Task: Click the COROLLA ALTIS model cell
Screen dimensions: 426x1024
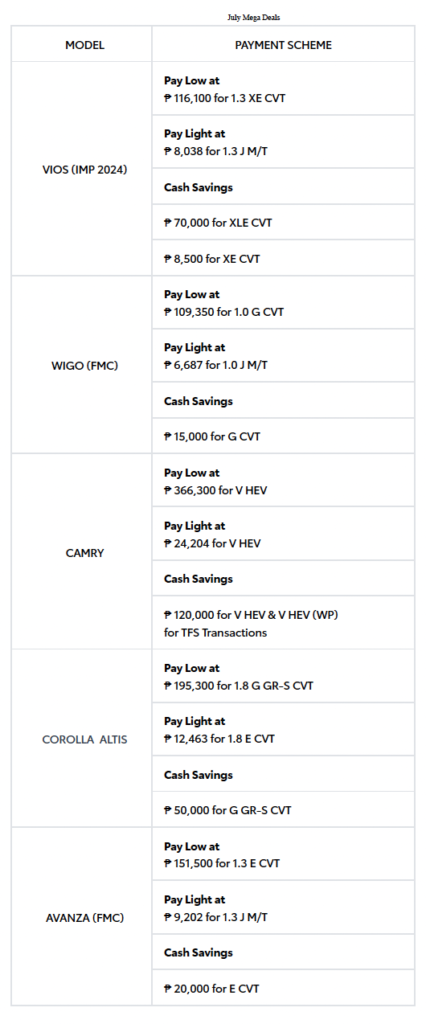Action: pos(82,739)
